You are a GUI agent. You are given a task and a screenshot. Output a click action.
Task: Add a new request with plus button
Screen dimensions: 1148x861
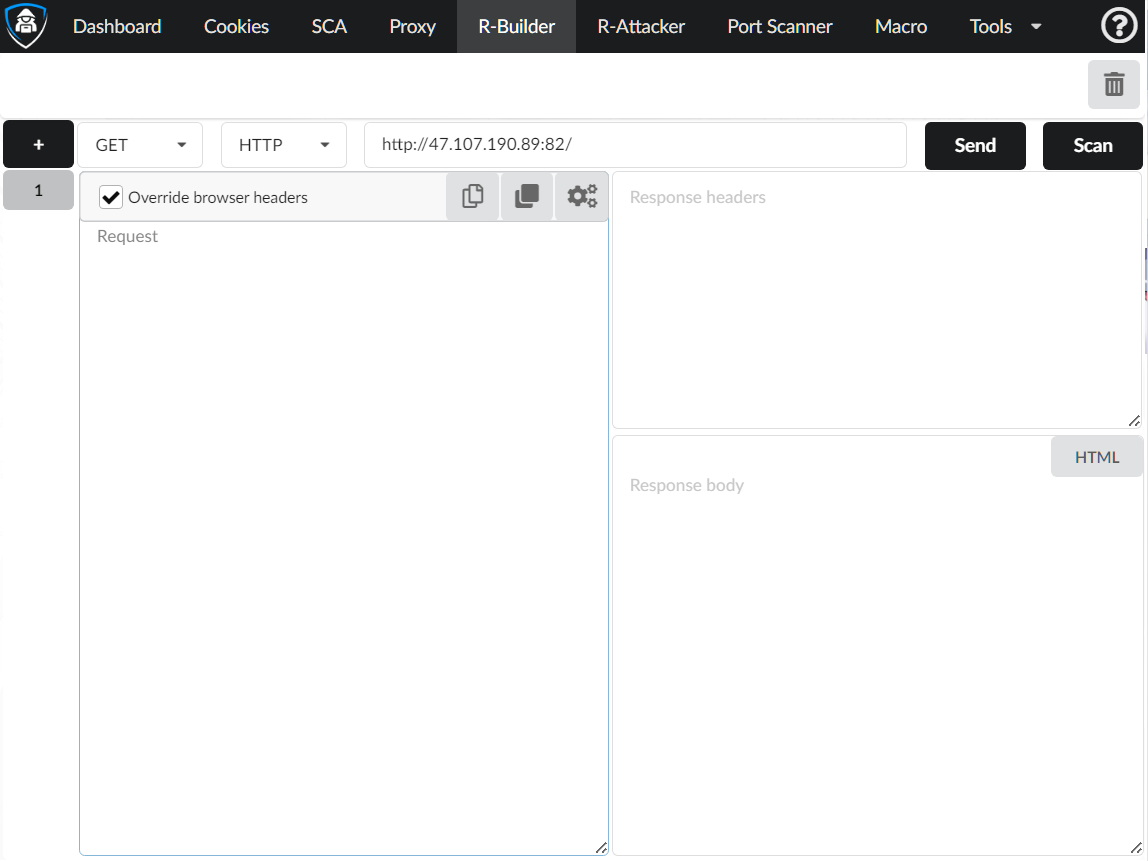coord(38,145)
